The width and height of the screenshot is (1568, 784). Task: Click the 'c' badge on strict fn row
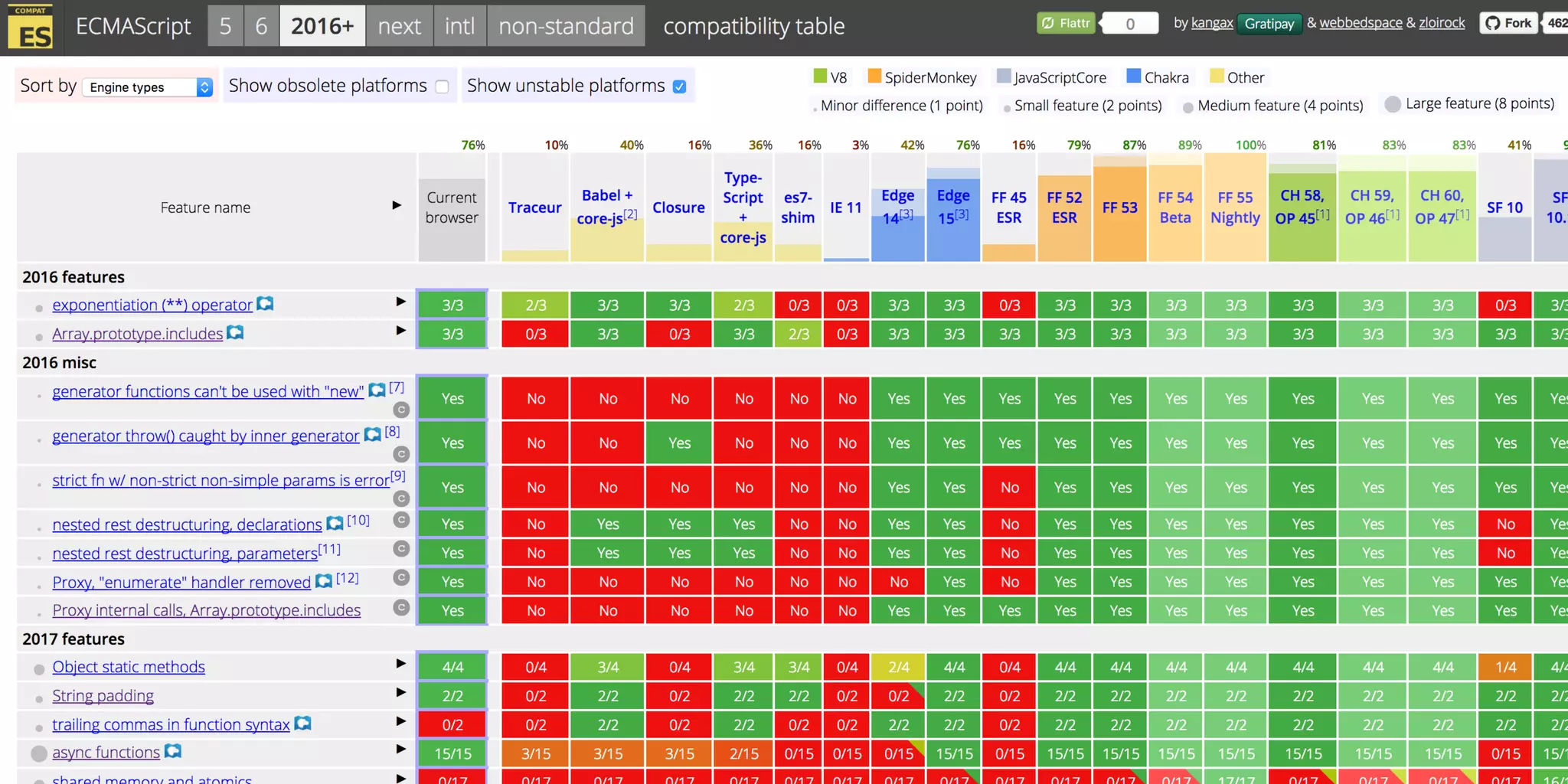(x=400, y=498)
